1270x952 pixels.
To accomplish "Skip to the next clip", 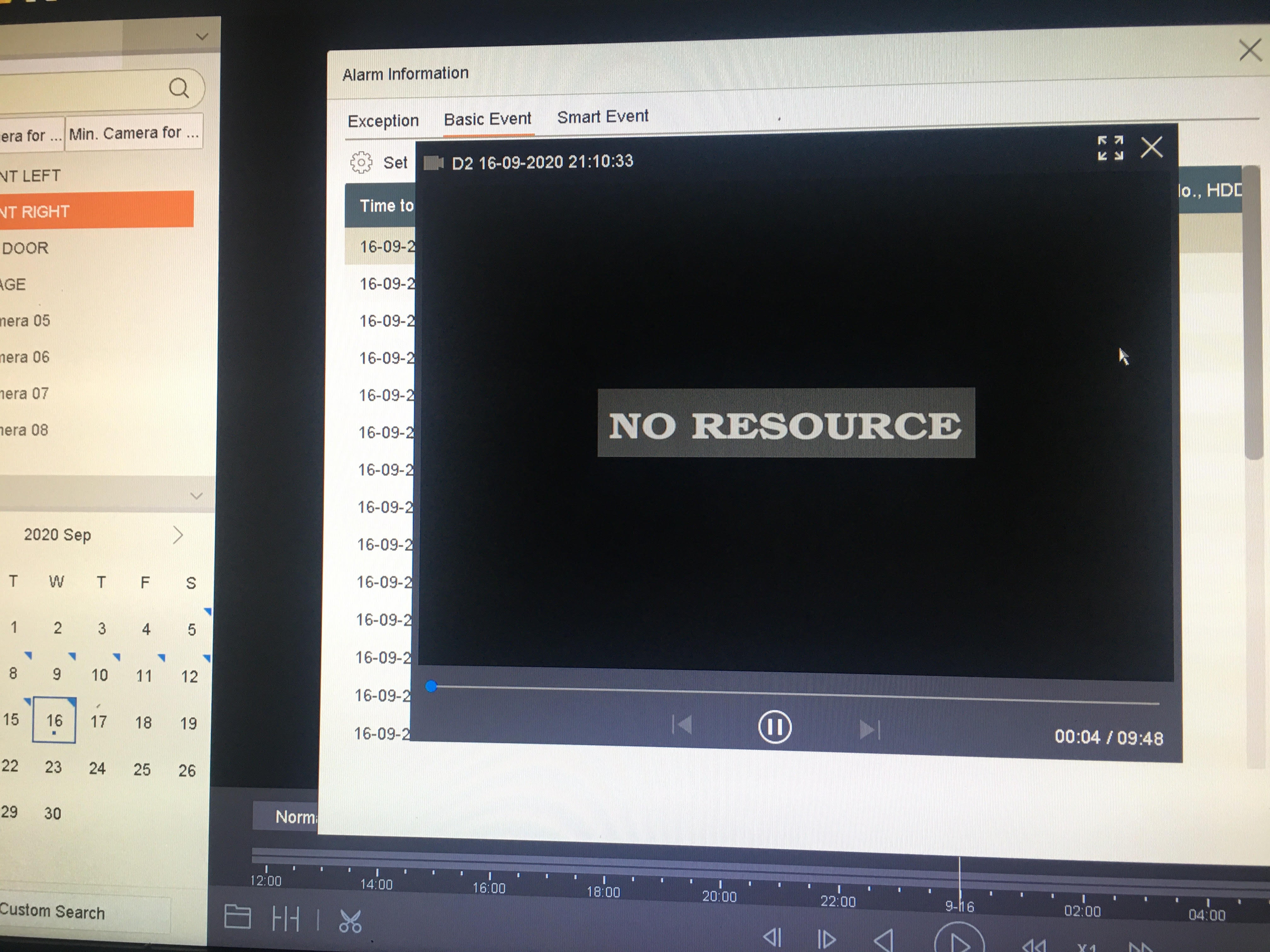I will (869, 729).
